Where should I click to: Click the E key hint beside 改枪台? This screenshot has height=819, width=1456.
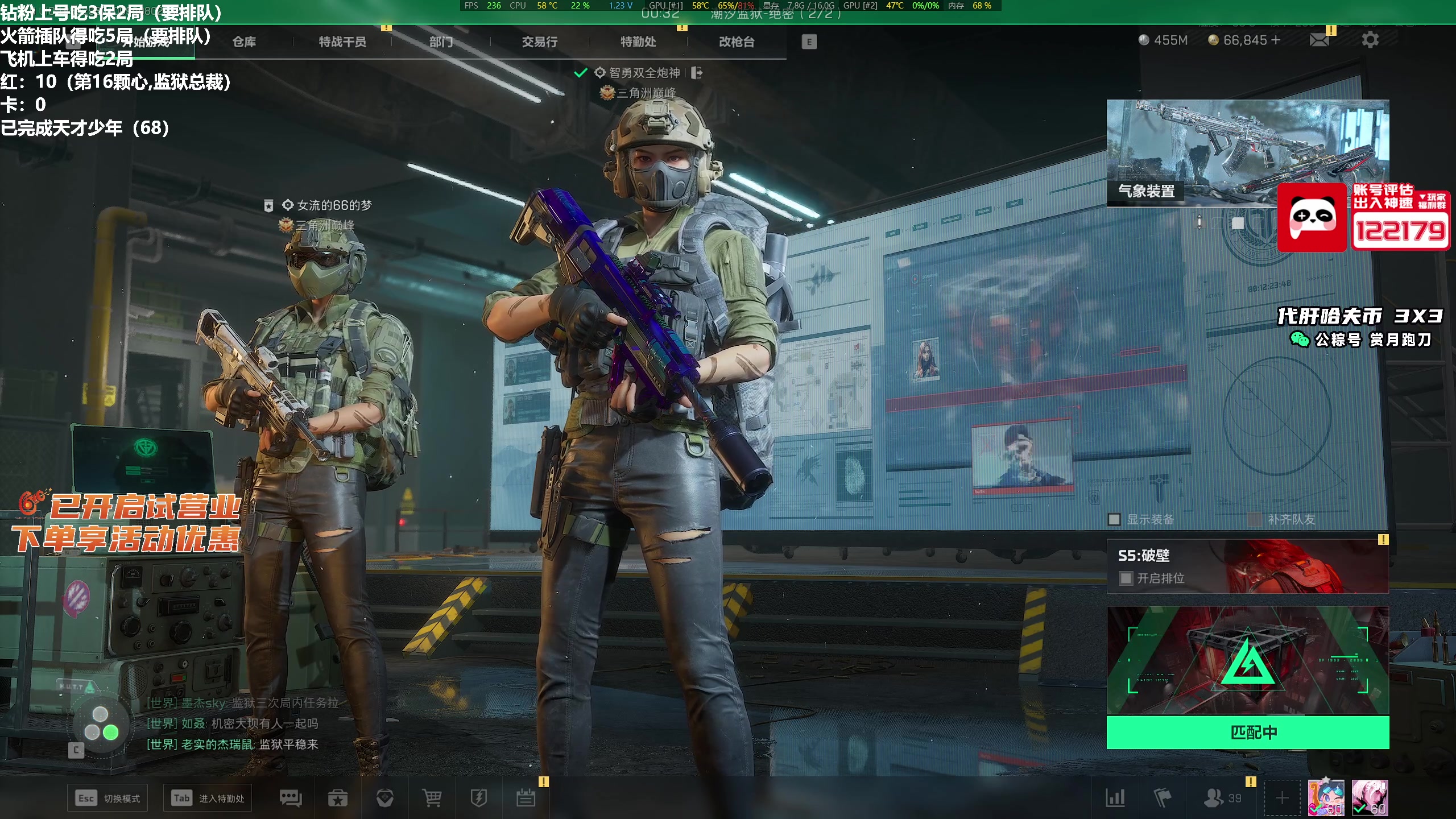(x=809, y=42)
